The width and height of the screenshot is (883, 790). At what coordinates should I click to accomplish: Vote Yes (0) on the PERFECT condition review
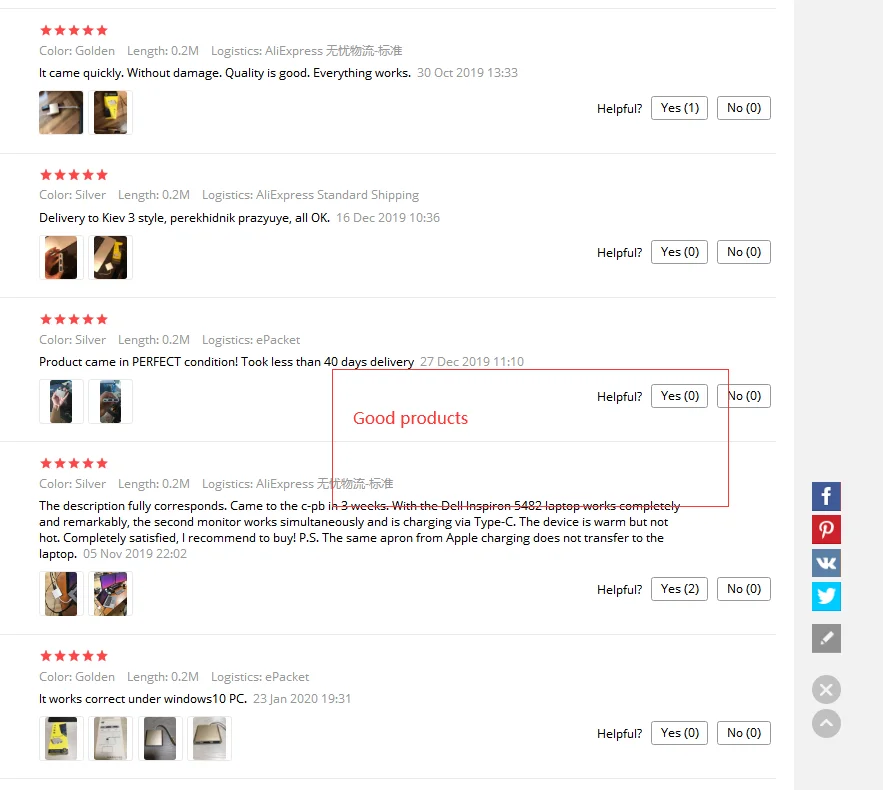679,396
